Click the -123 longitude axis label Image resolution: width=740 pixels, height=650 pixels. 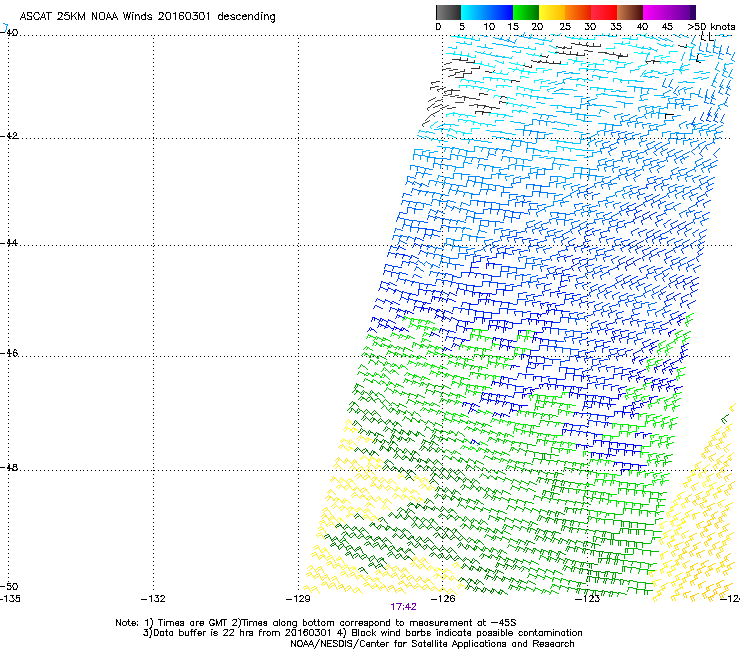pos(588,599)
